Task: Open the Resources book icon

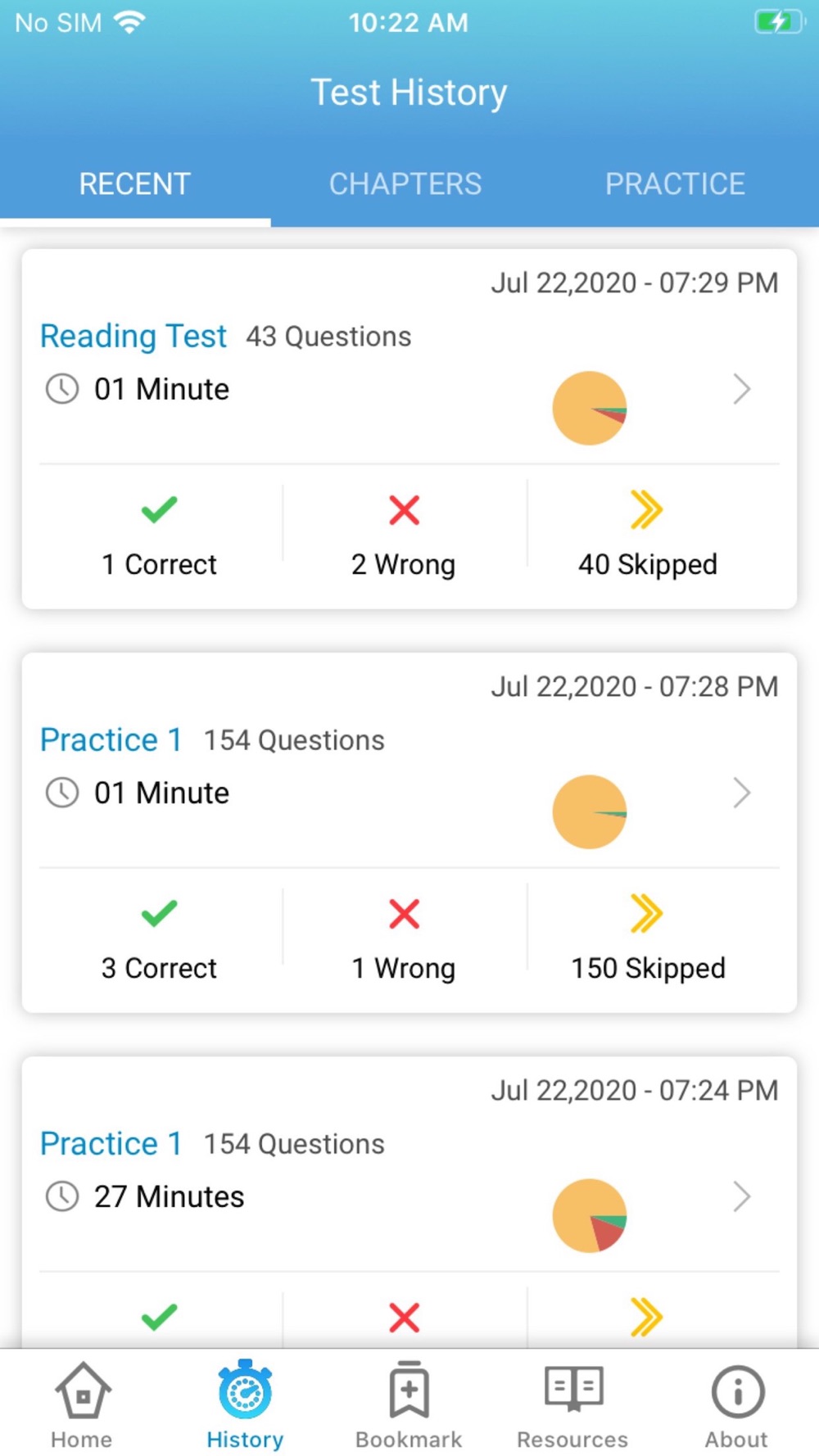Action: [573, 1388]
